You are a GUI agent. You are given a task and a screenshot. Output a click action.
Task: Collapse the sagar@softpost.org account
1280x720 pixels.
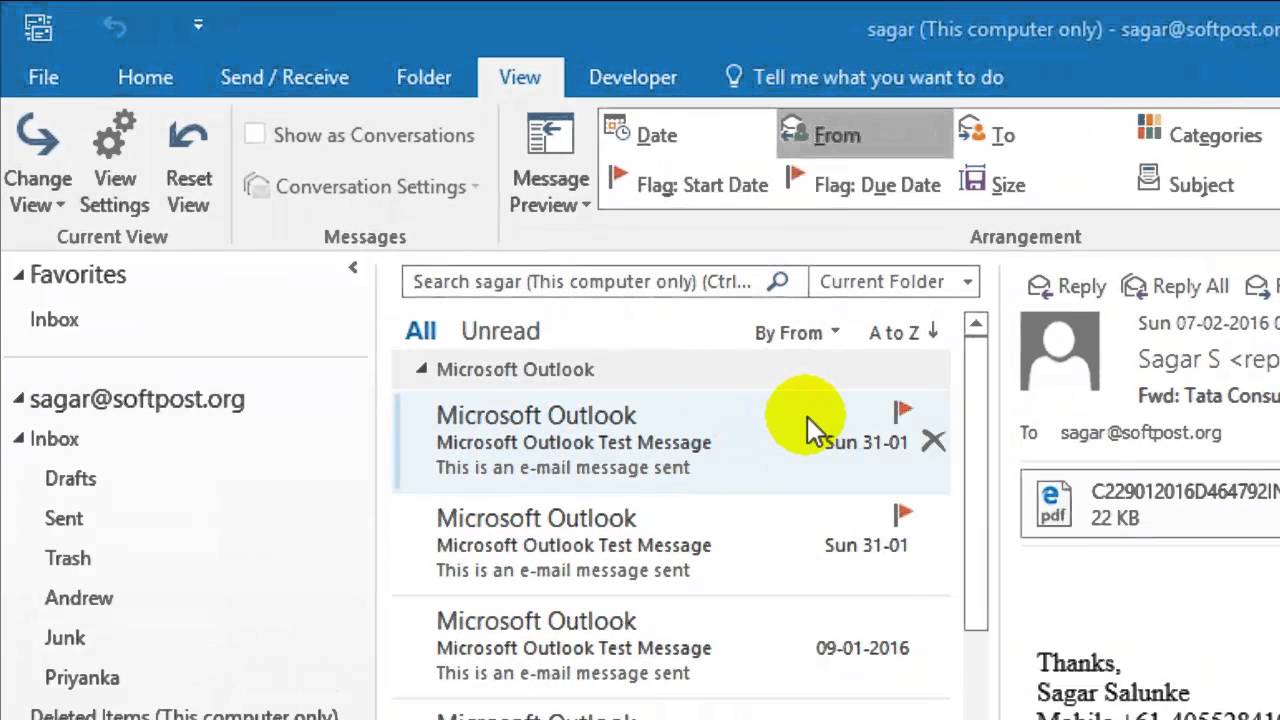coord(18,399)
